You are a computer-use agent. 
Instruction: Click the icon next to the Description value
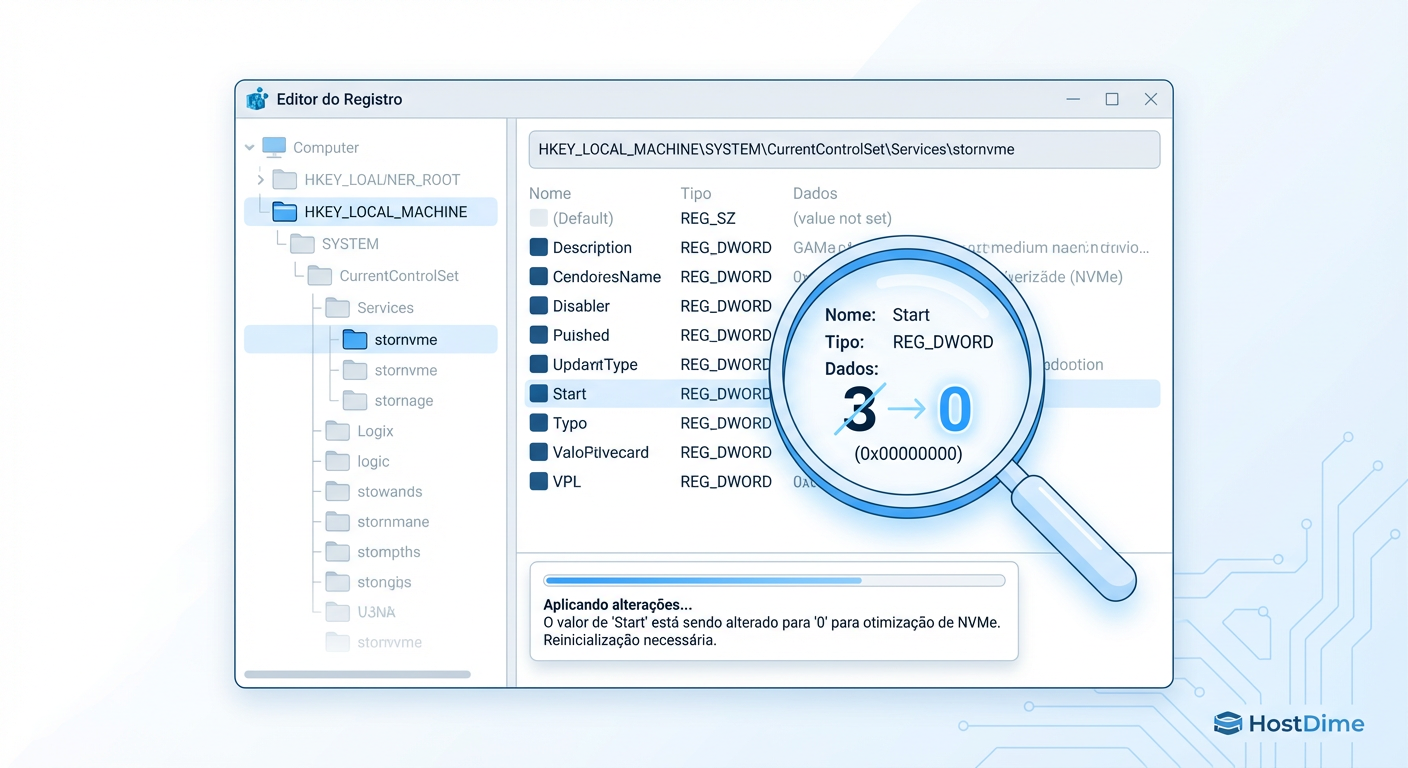[536, 247]
